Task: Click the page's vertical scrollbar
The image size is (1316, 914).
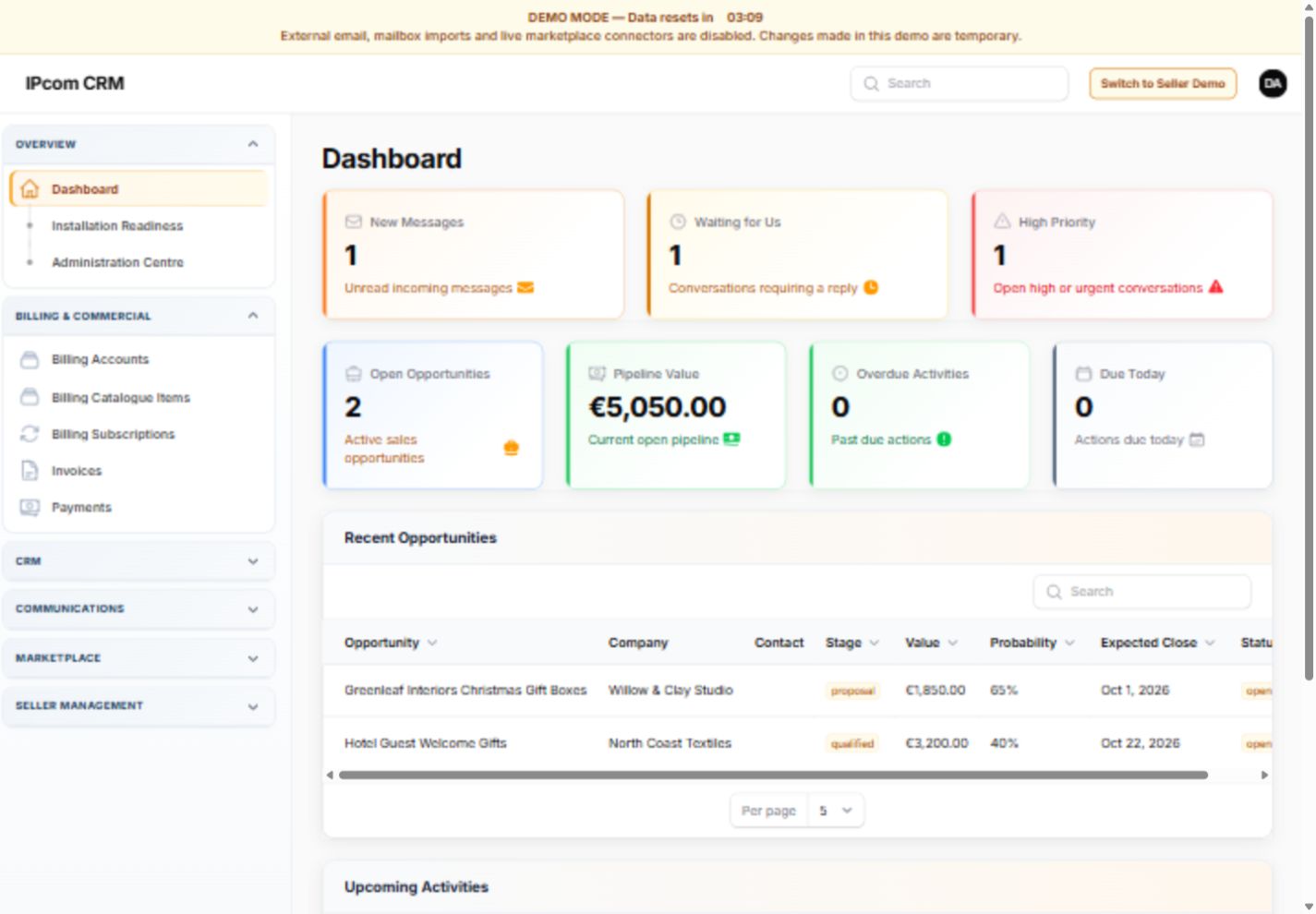Action: pos(1309,348)
